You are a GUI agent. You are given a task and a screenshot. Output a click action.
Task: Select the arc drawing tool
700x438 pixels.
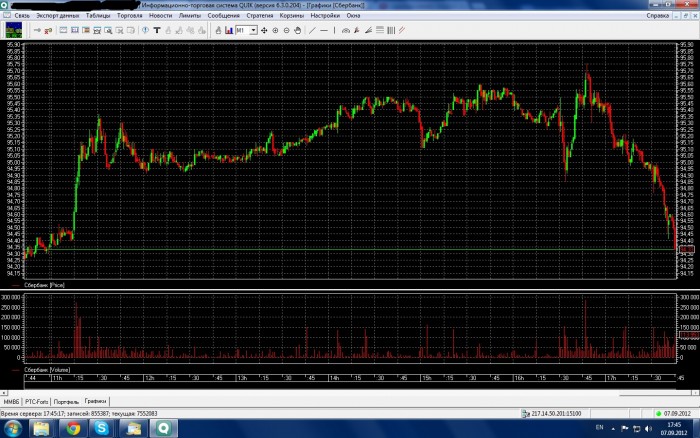tap(346, 30)
